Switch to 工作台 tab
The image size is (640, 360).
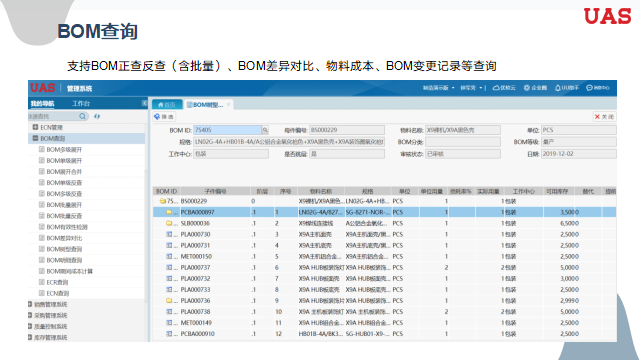pos(81,103)
